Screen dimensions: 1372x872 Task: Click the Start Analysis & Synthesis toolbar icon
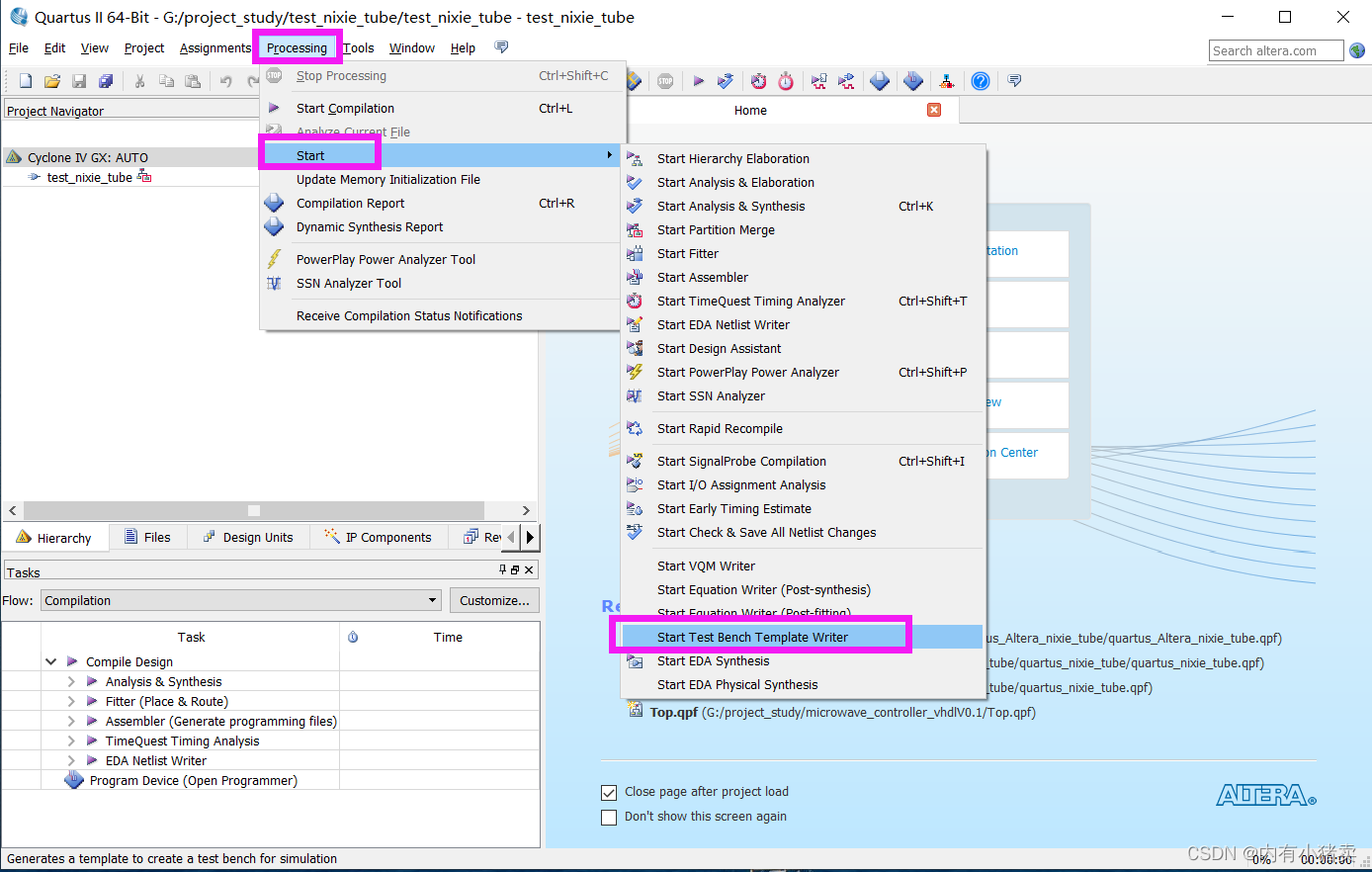726,81
